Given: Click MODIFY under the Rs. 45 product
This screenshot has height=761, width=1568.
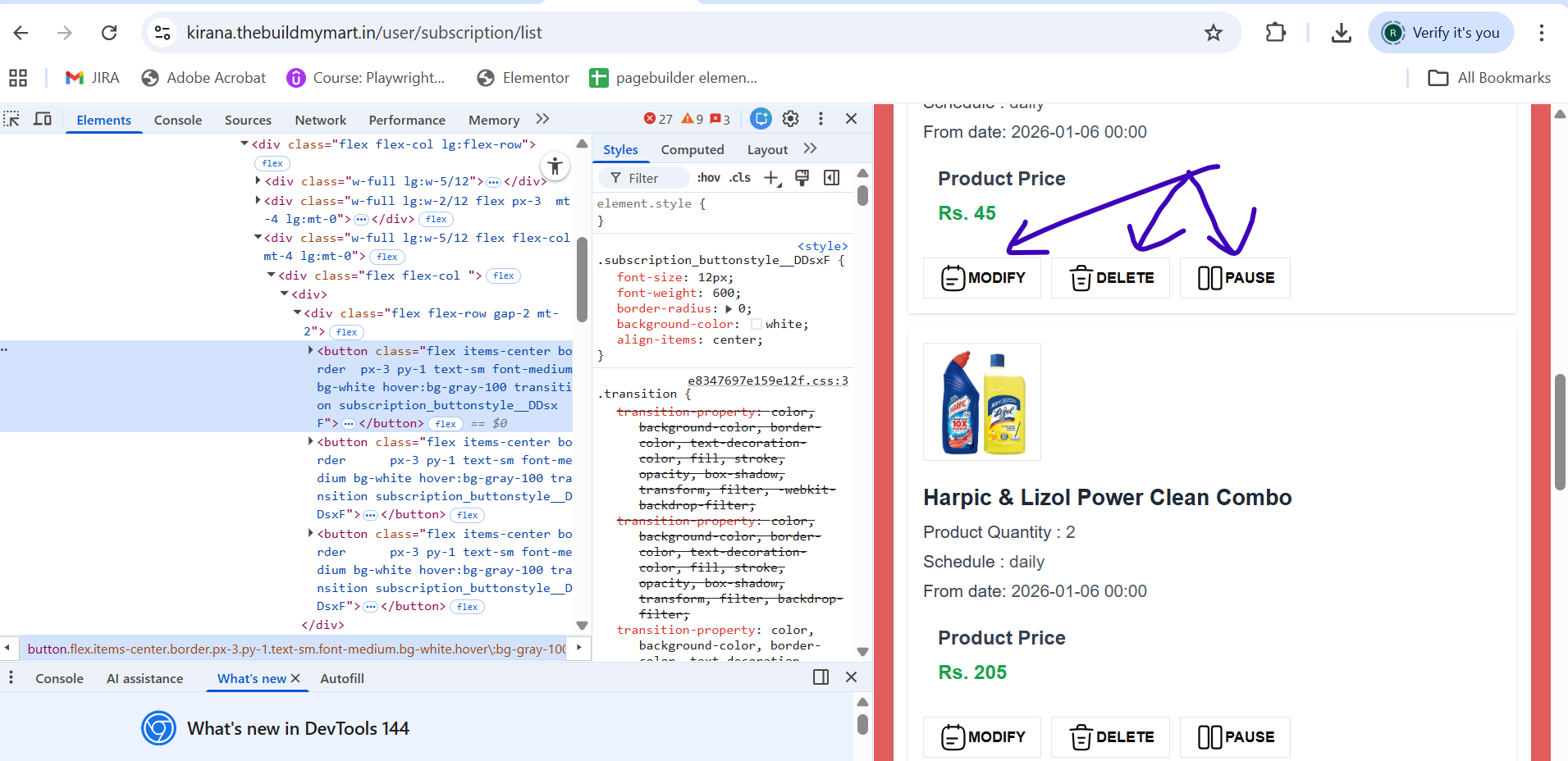Looking at the screenshot, I should (982, 278).
